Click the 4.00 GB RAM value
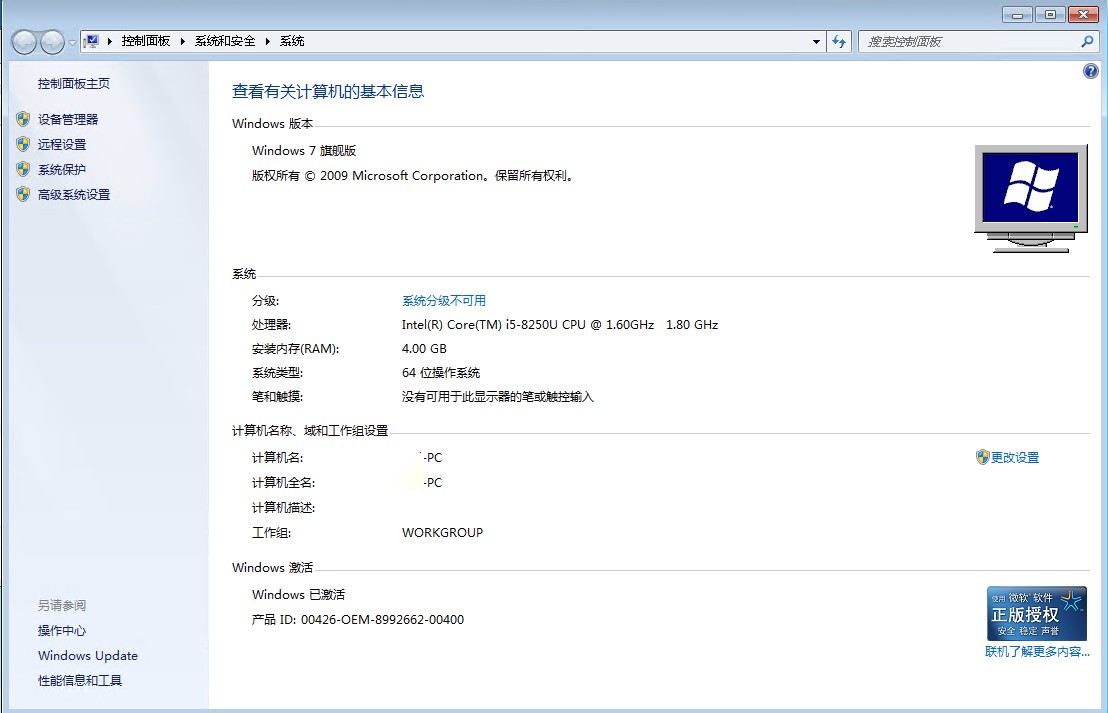The image size is (1108, 713). pos(424,348)
